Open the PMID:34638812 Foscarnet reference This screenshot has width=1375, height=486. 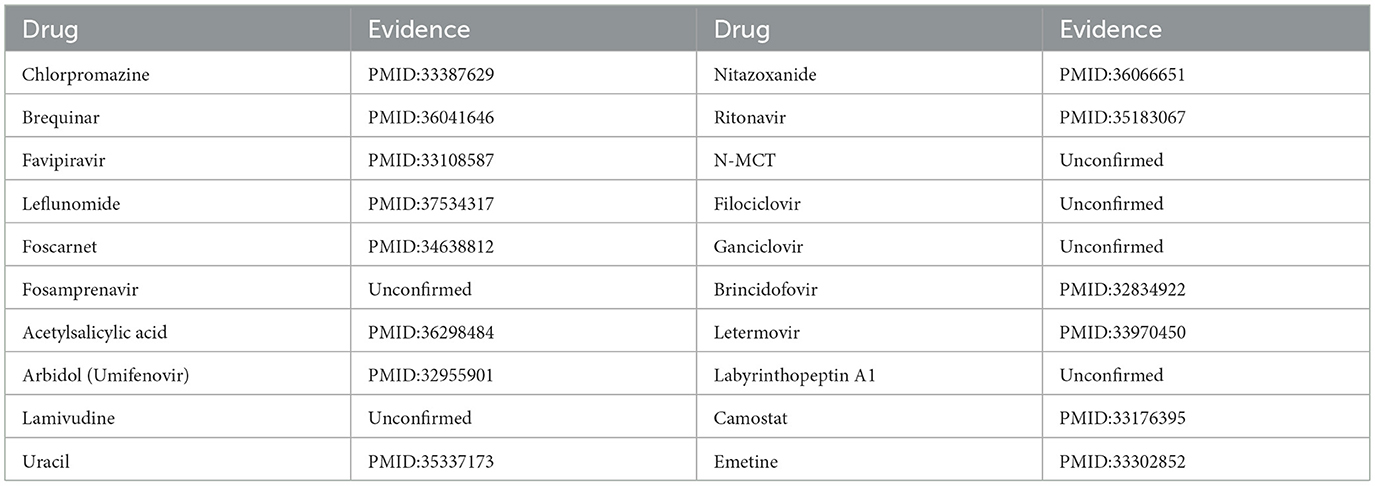[431, 247]
